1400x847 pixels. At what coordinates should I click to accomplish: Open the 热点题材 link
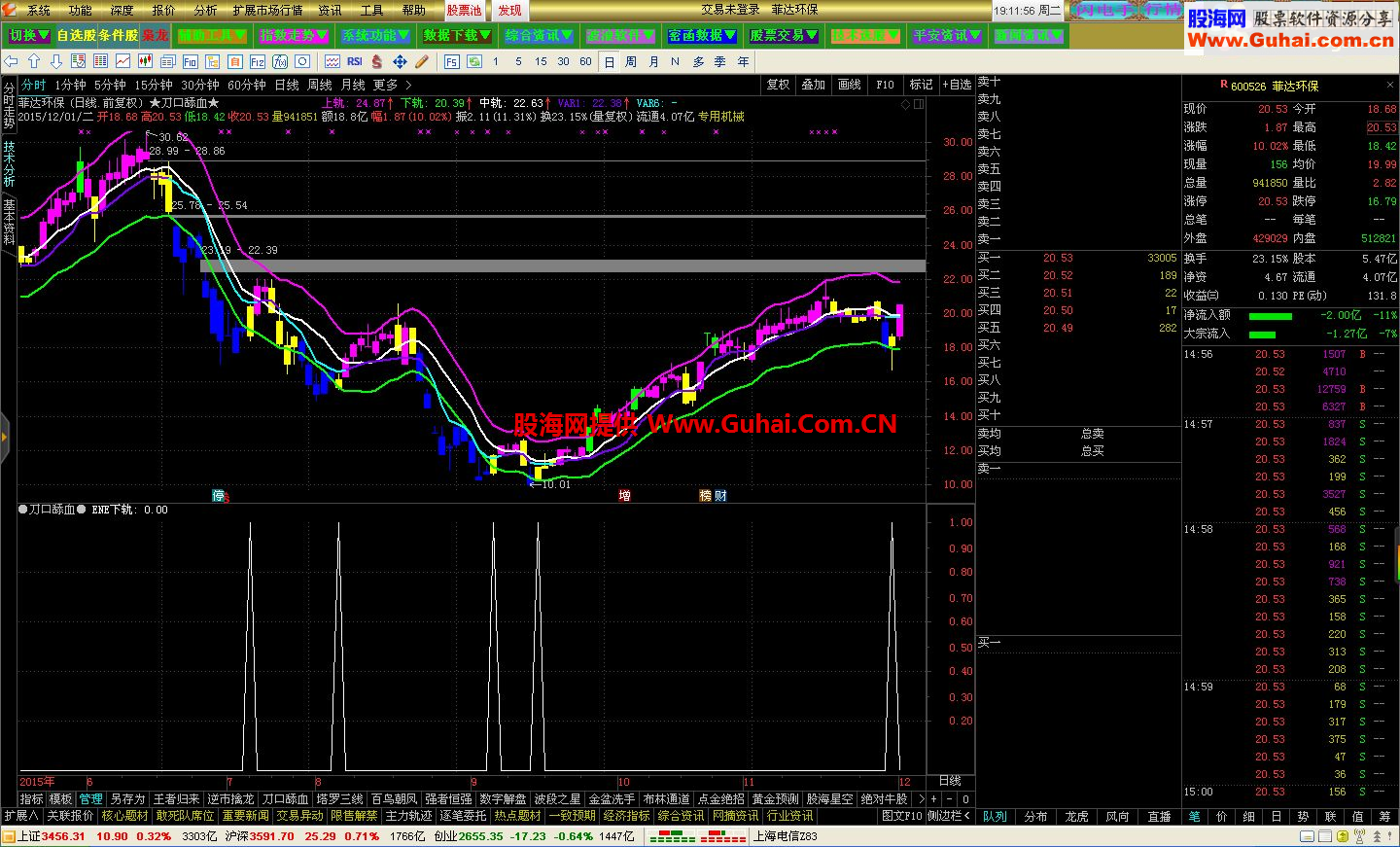point(517,816)
